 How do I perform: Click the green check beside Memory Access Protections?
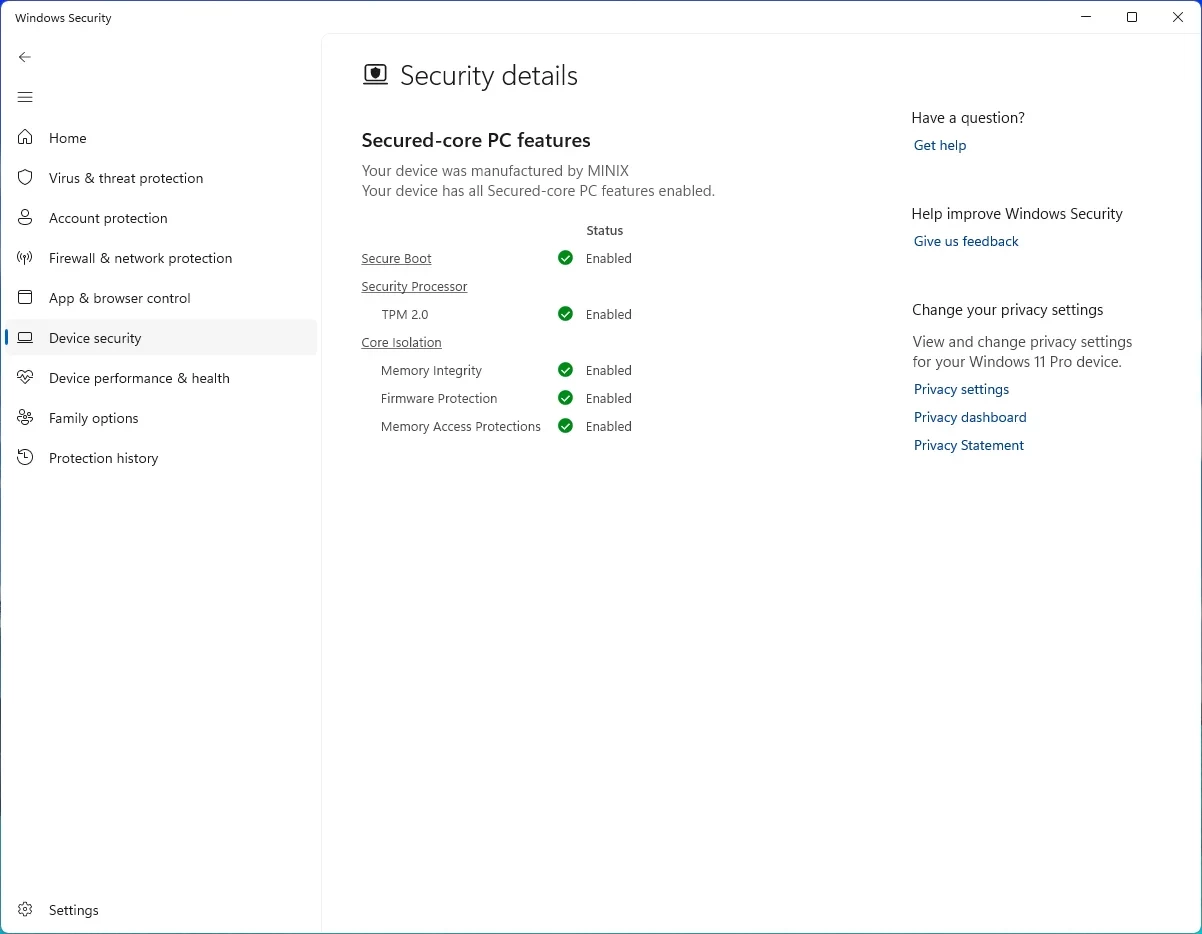point(565,426)
